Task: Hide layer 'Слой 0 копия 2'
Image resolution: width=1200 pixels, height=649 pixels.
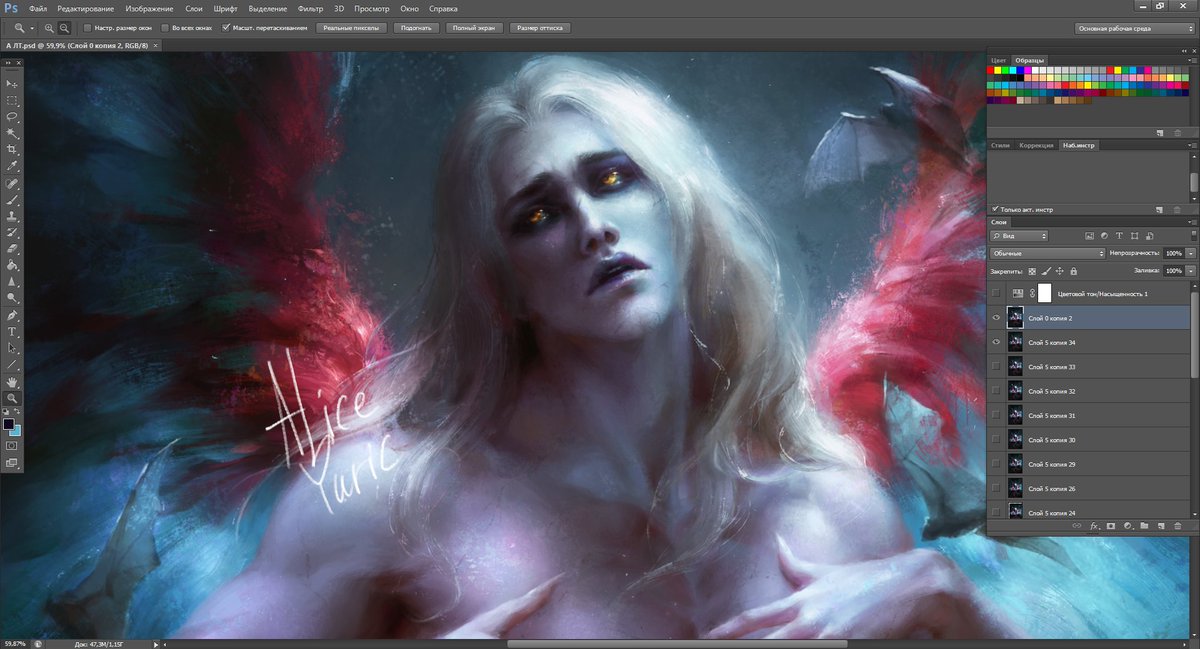Action: (995, 318)
